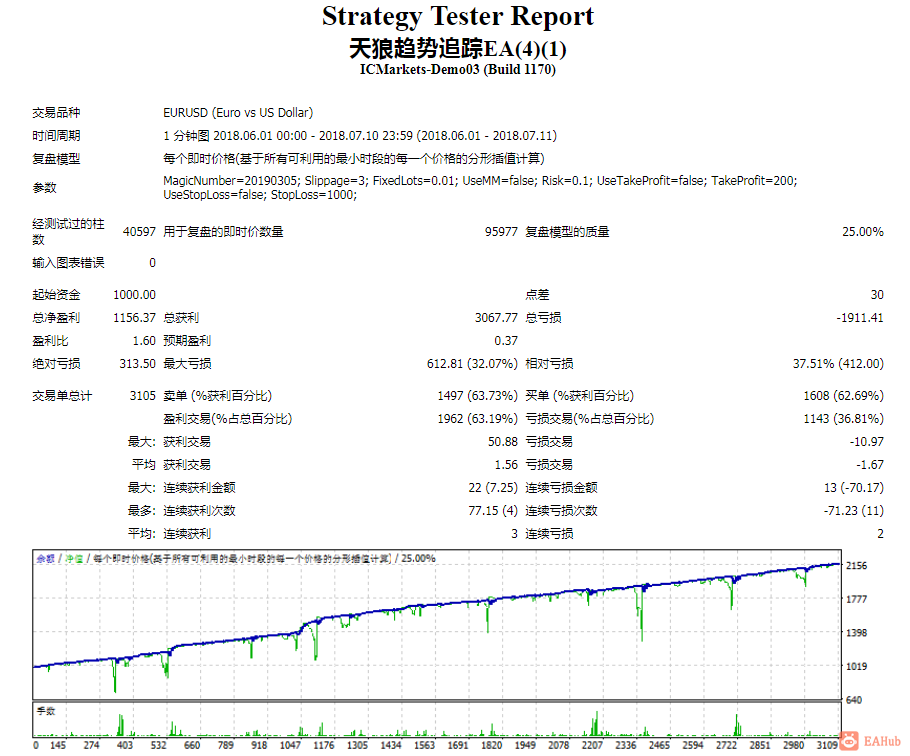Click the chart legend text ending in 25.00%
910x756 pixels.
tap(236, 559)
